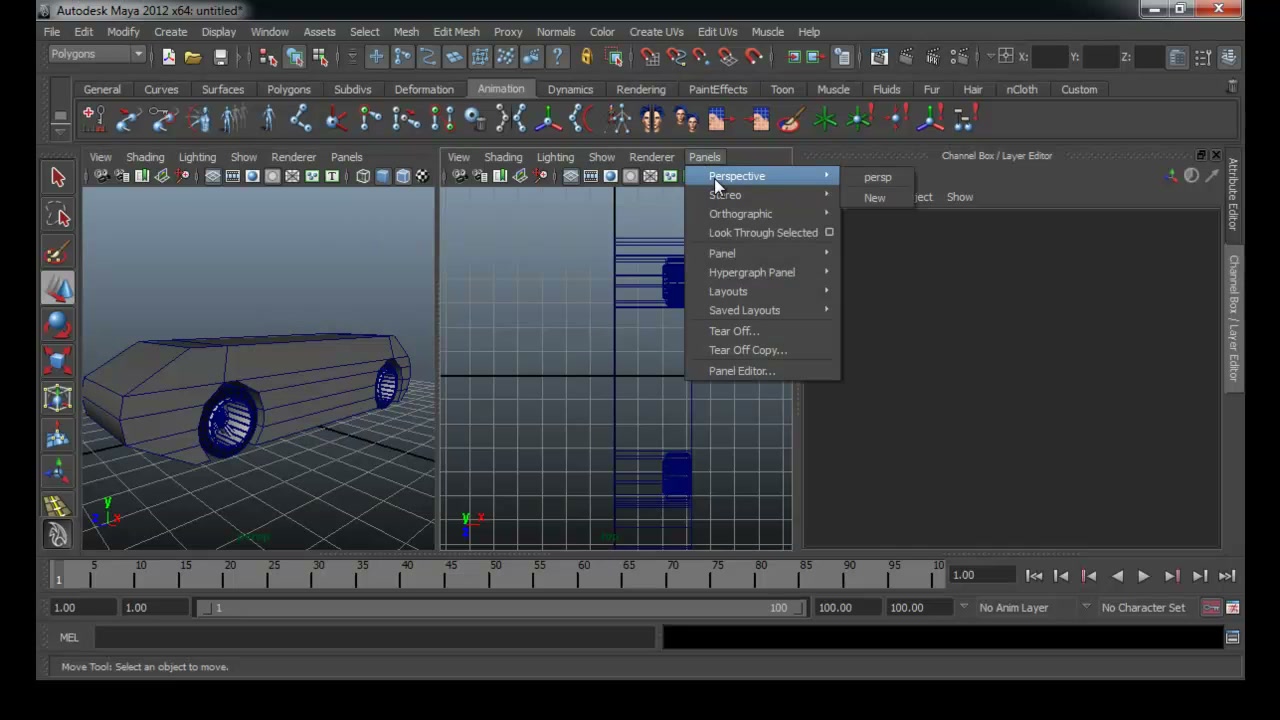Open the Panels menu of right viewport
The height and width of the screenshot is (720, 1280).
coord(704,157)
